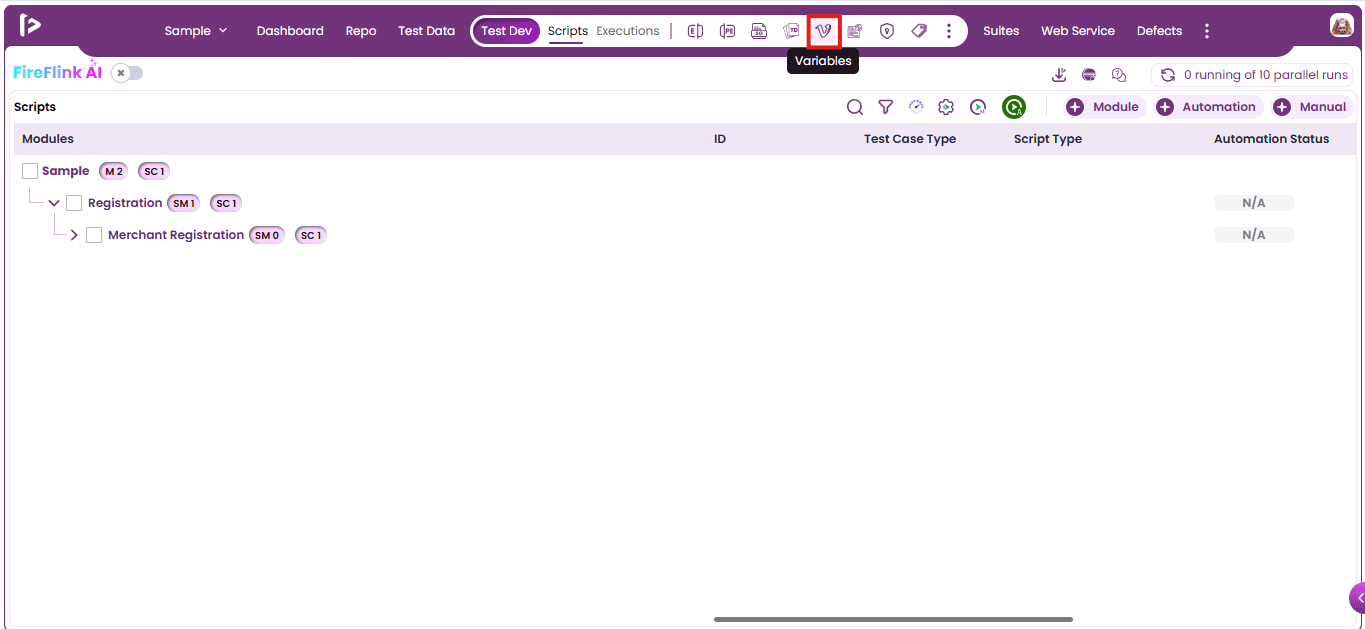The image size is (1365, 629).
Task: Click the speedometer gauge icon in Scripts bar
Action: pos(916,107)
